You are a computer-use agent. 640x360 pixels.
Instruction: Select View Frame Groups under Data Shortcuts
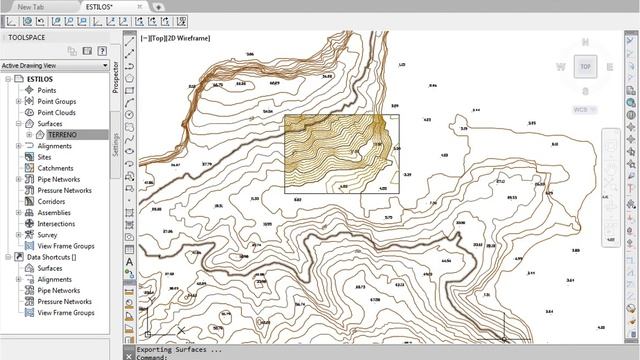coord(66,313)
